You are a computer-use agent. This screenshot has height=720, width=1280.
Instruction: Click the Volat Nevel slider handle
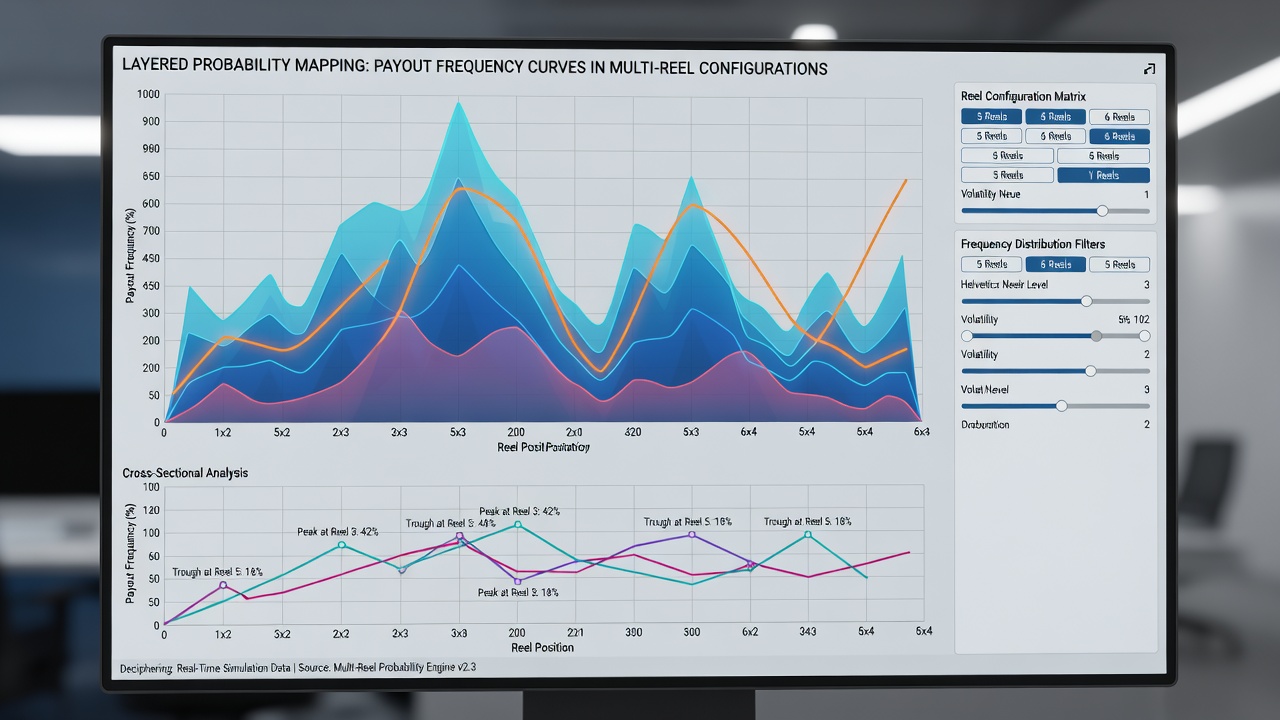point(1061,406)
